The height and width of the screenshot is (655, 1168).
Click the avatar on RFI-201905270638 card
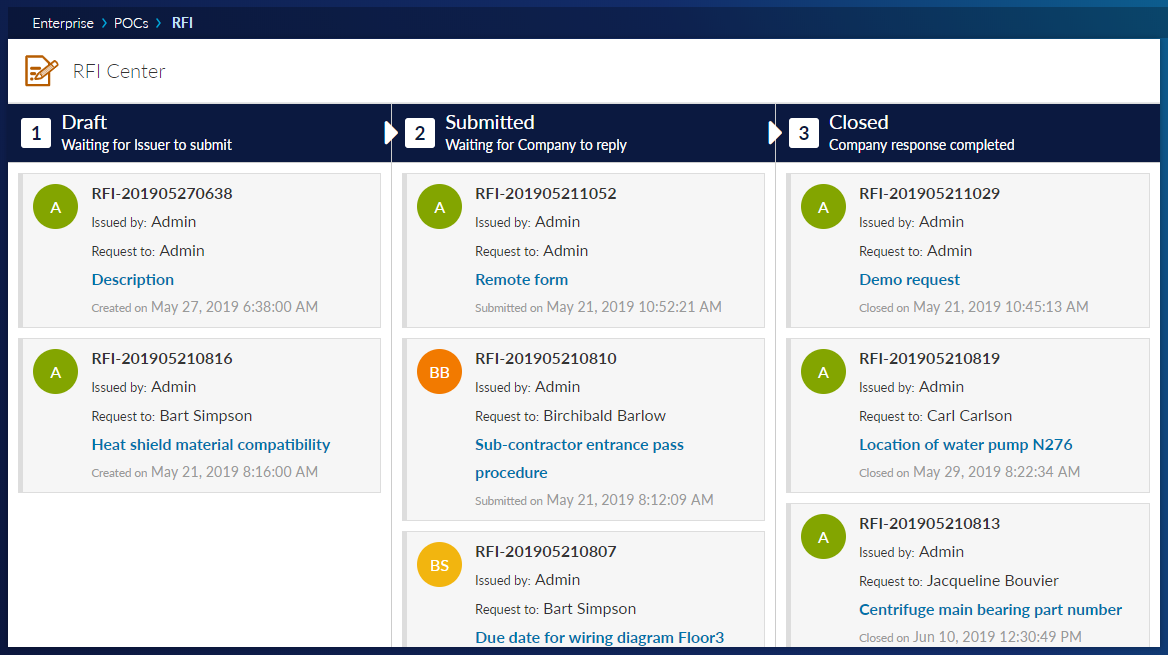(56, 207)
